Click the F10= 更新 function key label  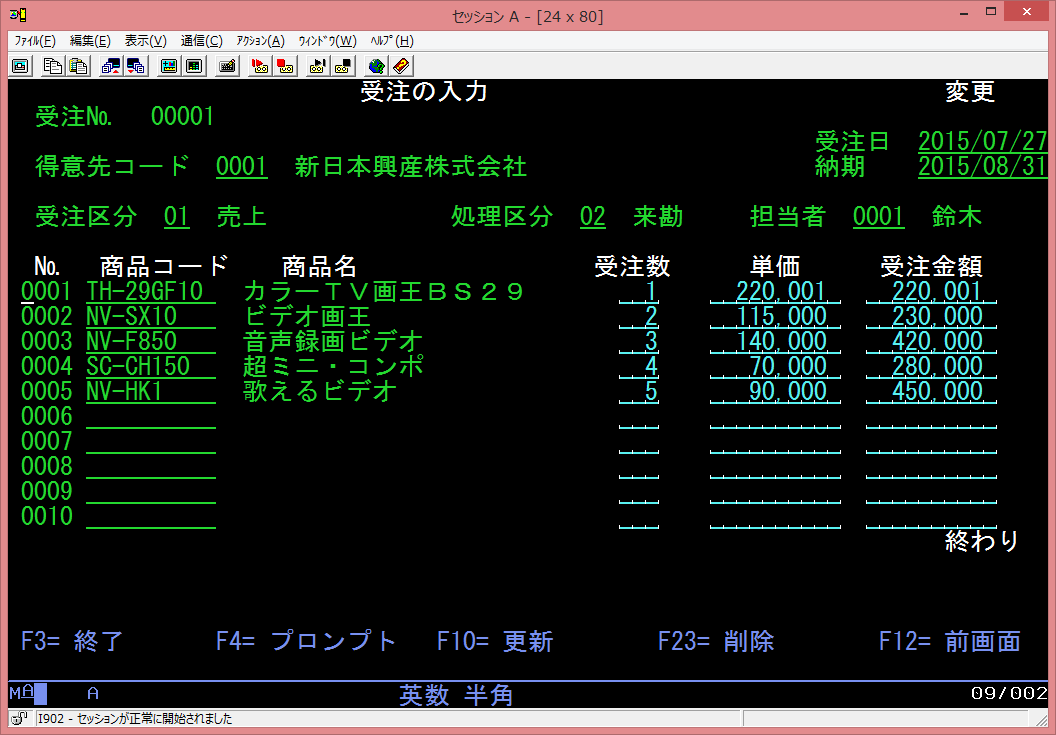[x=494, y=642]
